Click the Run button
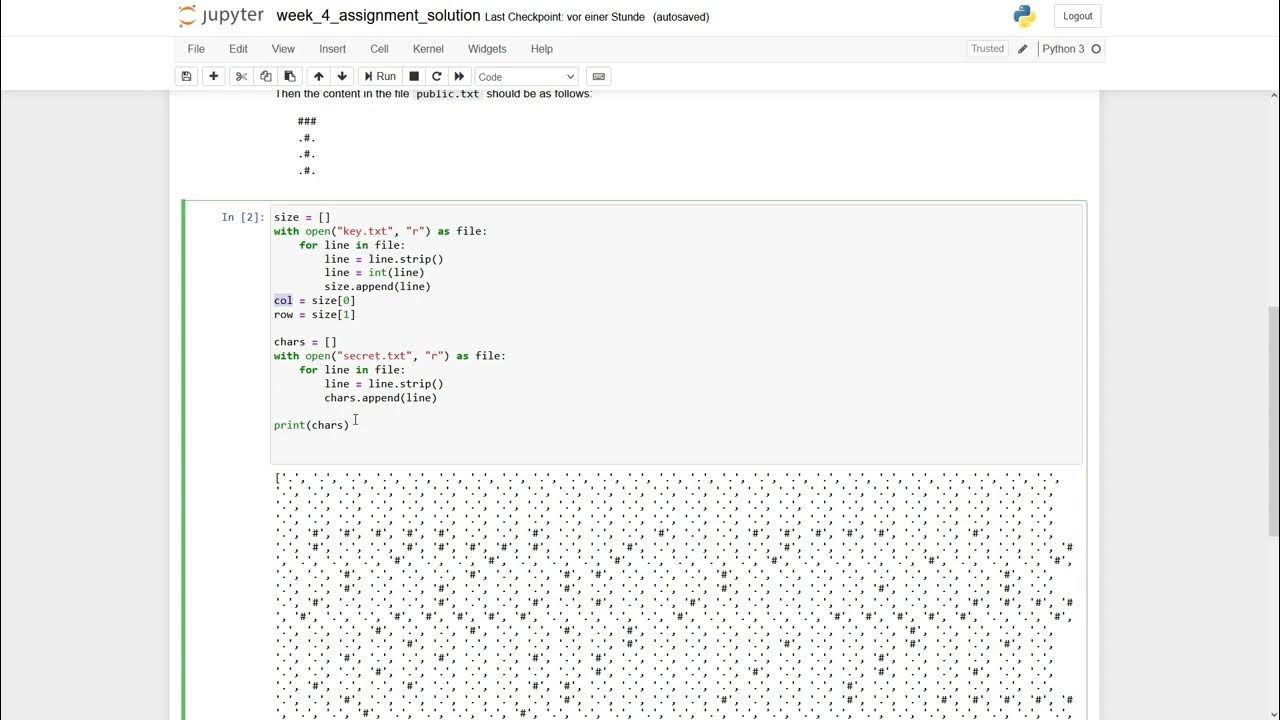This screenshot has width=1280, height=720. (x=379, y=76)
